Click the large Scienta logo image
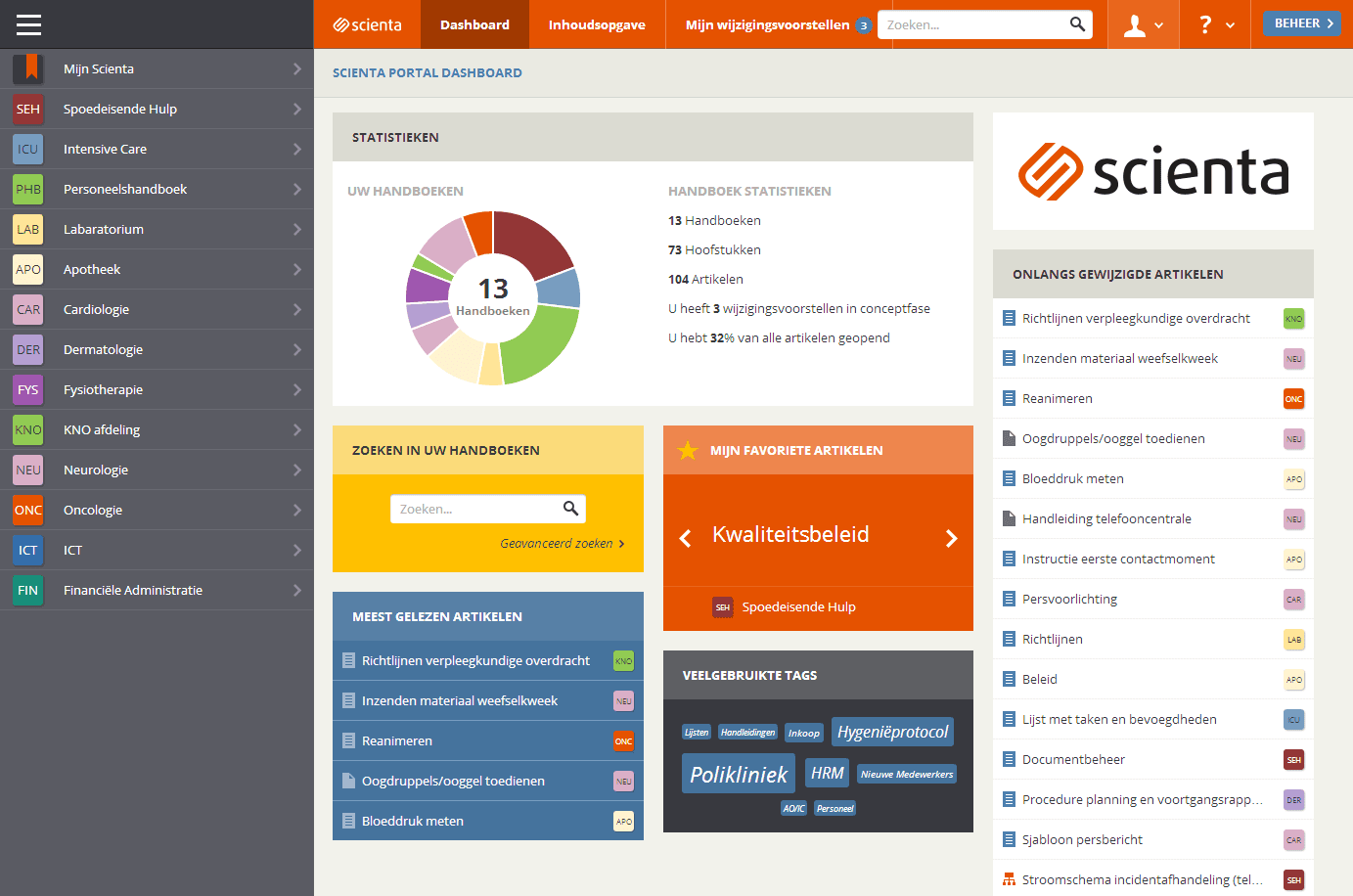Screen dimensions: 1353x896 pos(1153,171)
